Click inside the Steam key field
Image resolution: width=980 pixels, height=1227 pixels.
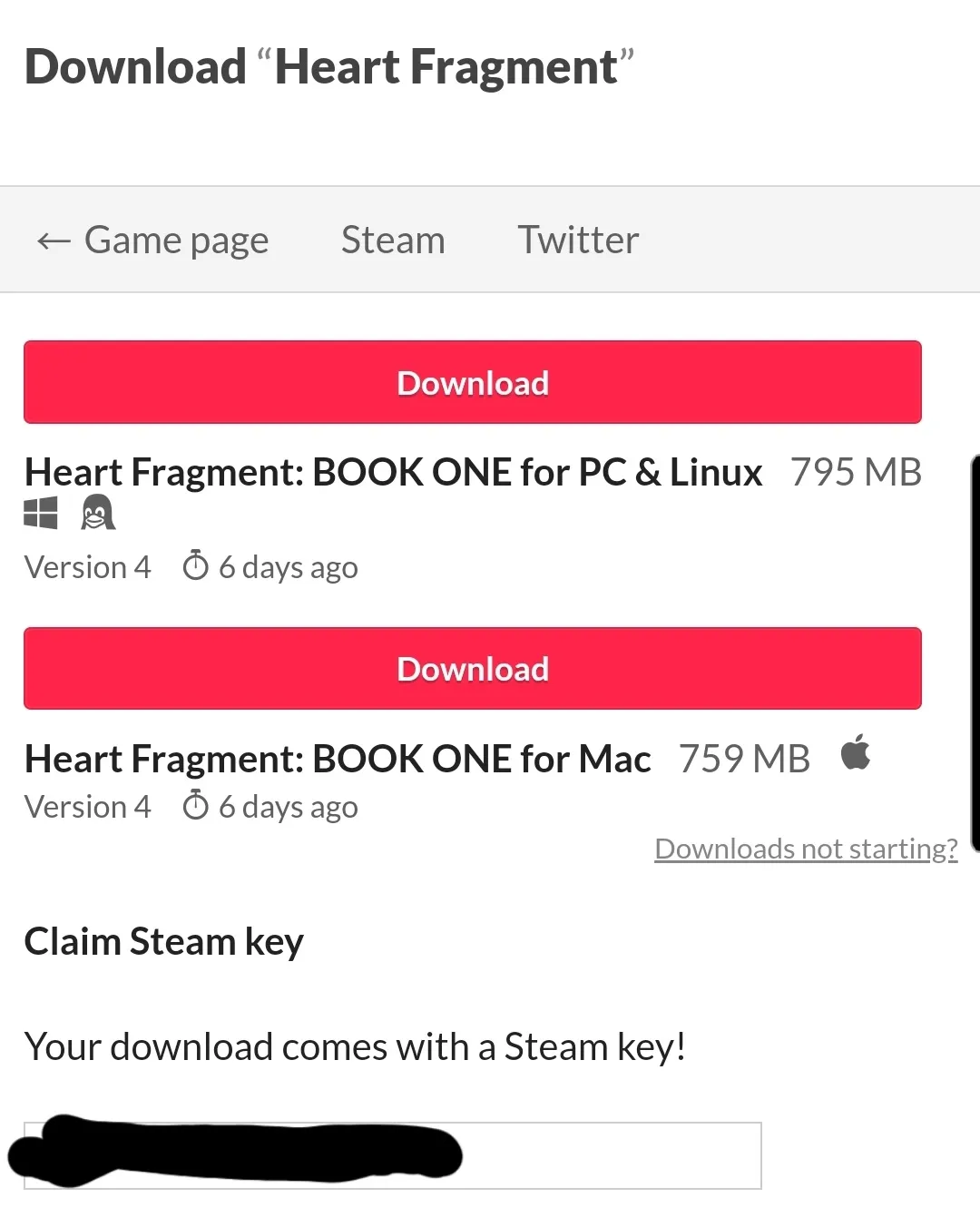tap(608, 1155)
